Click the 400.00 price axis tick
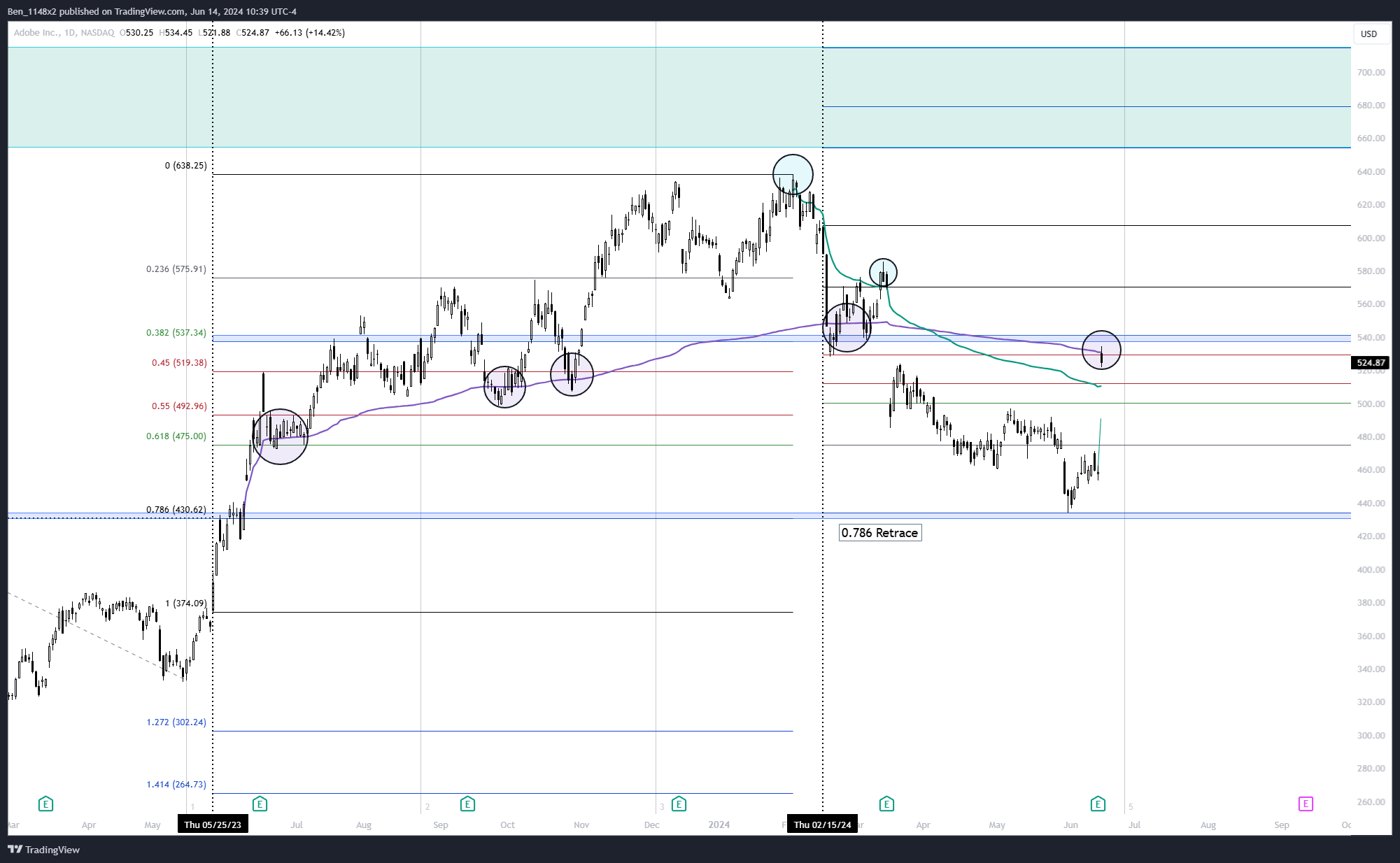The image size is (1400, 863). 1371,570
